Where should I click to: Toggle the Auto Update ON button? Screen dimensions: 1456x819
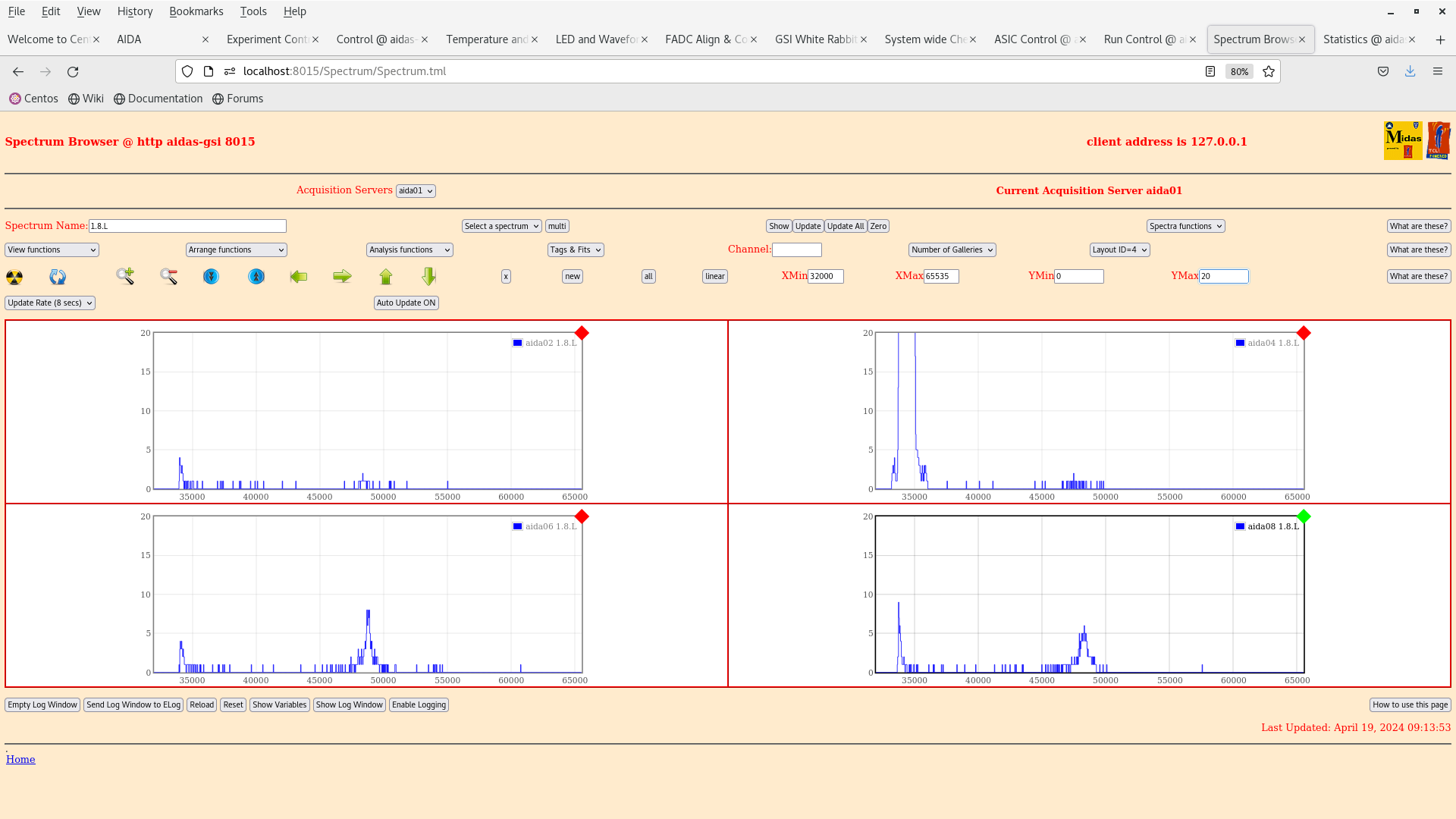point(406,303)
